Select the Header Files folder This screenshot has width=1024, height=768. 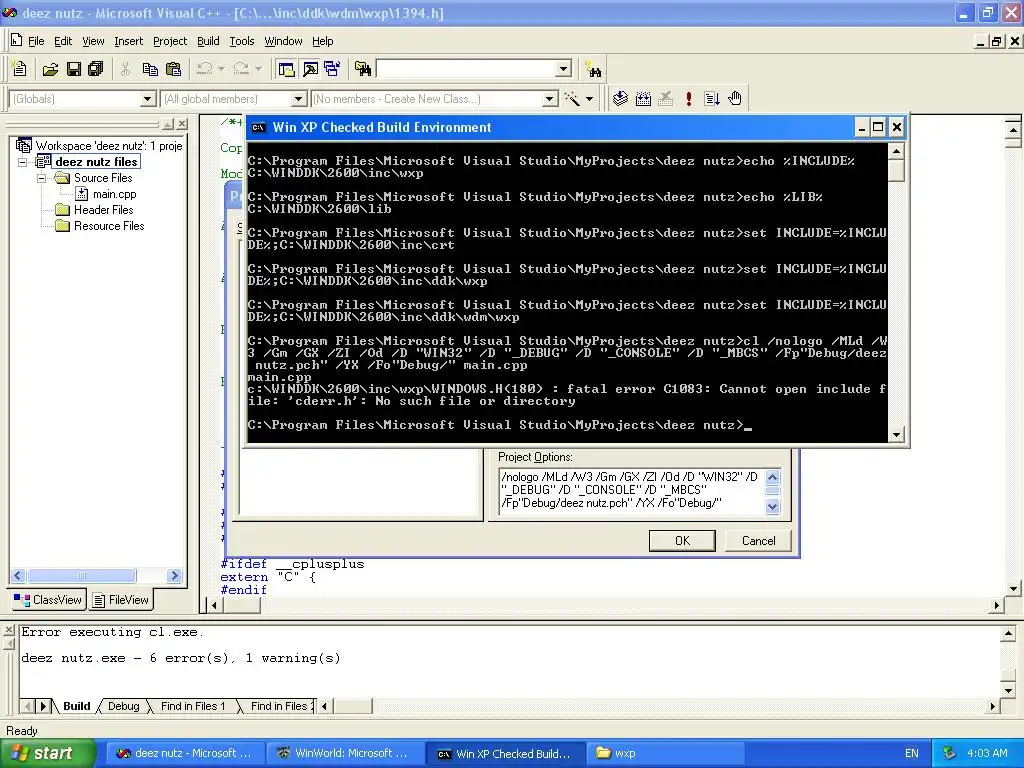(103, 210)
